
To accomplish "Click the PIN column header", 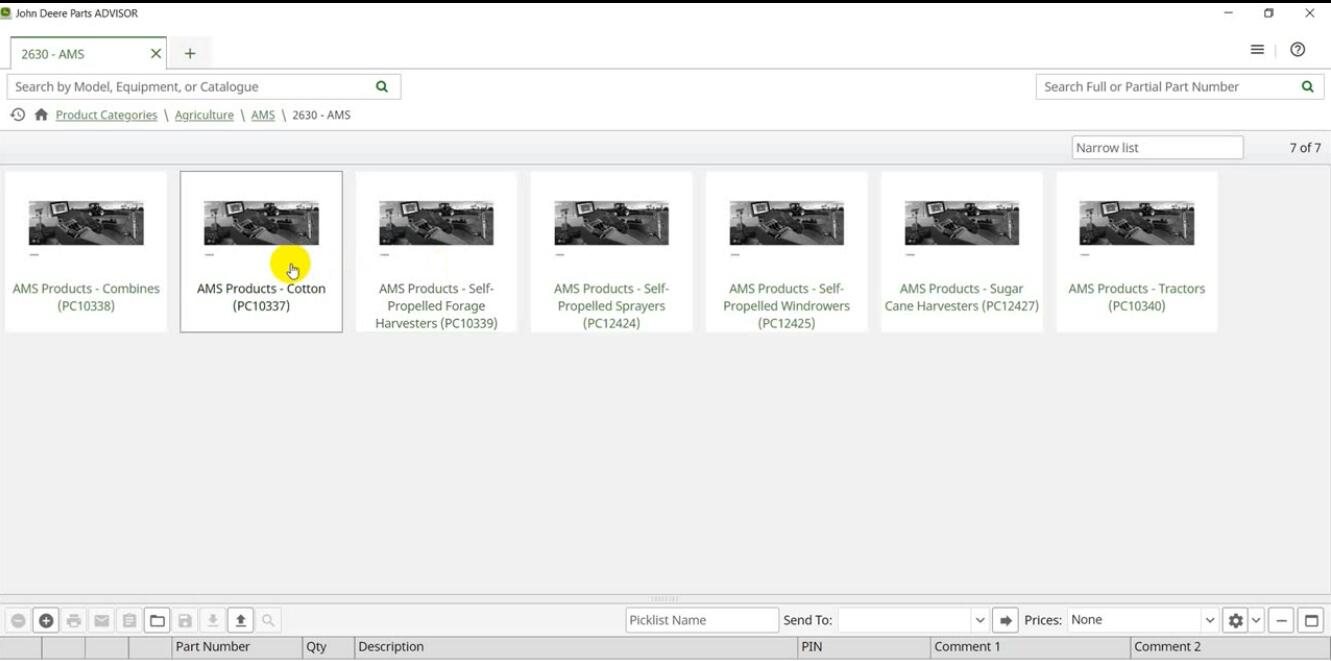I will tap(864, 648).
